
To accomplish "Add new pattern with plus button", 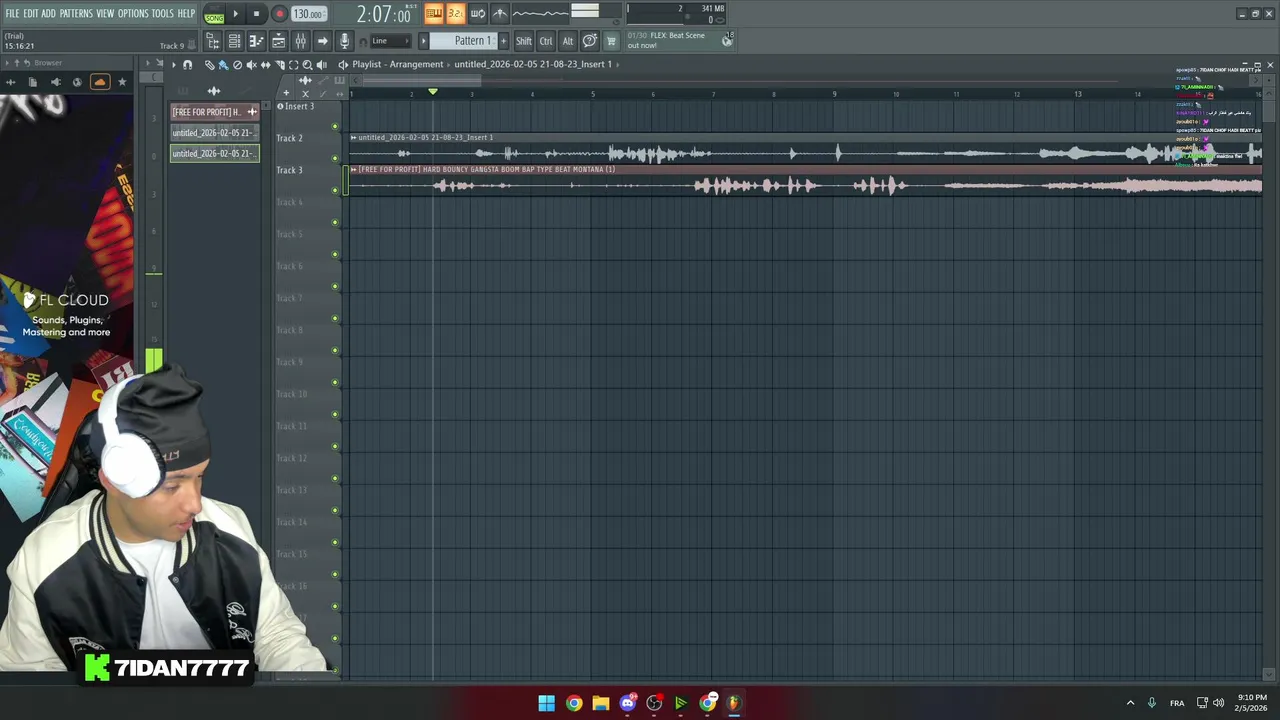I will [x=503, y=41].
